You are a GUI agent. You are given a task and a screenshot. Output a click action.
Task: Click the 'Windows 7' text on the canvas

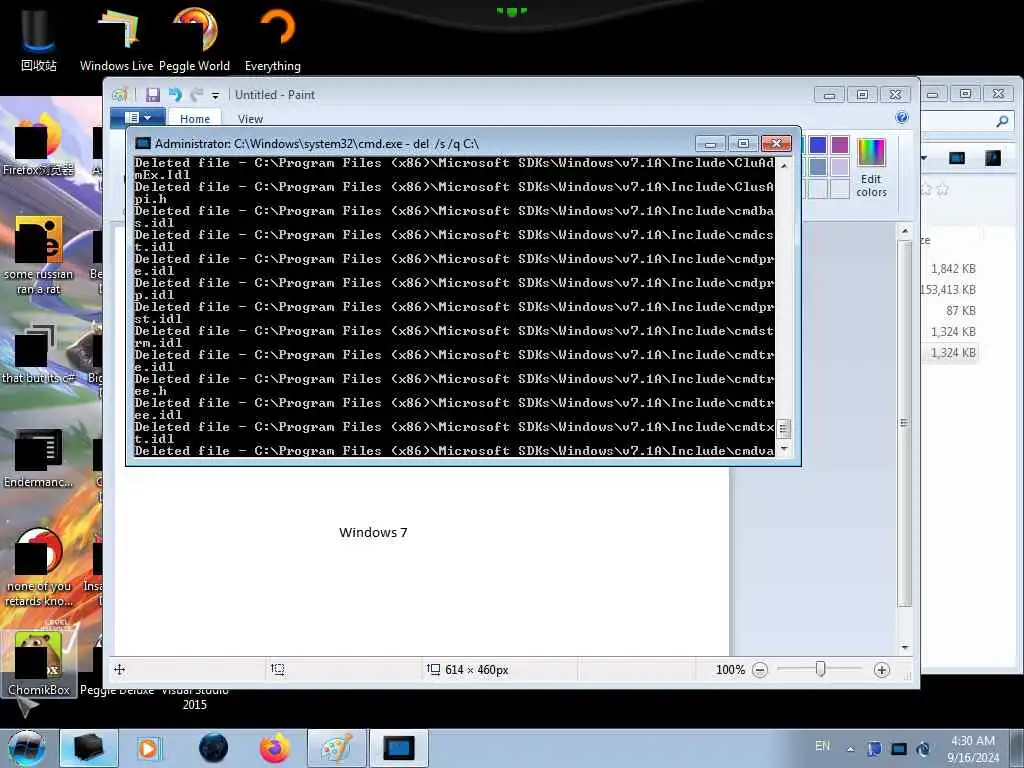[373, 532]
